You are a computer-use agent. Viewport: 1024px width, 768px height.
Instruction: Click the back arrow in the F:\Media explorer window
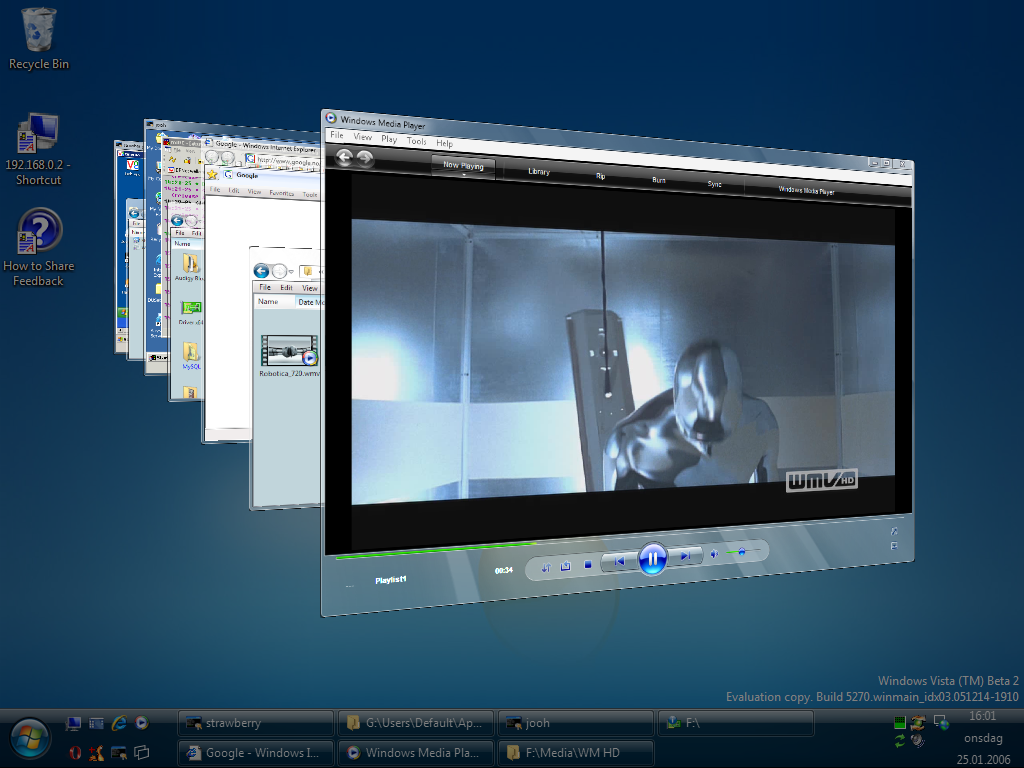coord(261,271)
